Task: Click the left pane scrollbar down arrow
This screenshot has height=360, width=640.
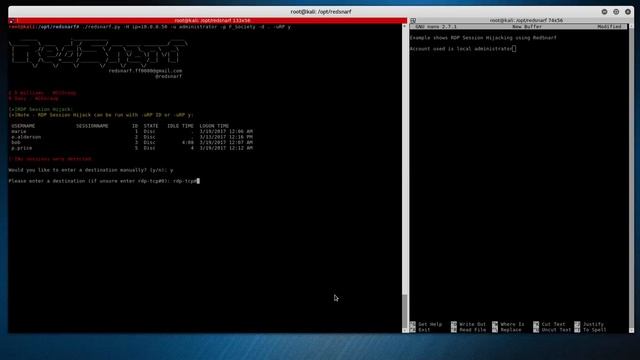Action: click(x=405, y=330)
